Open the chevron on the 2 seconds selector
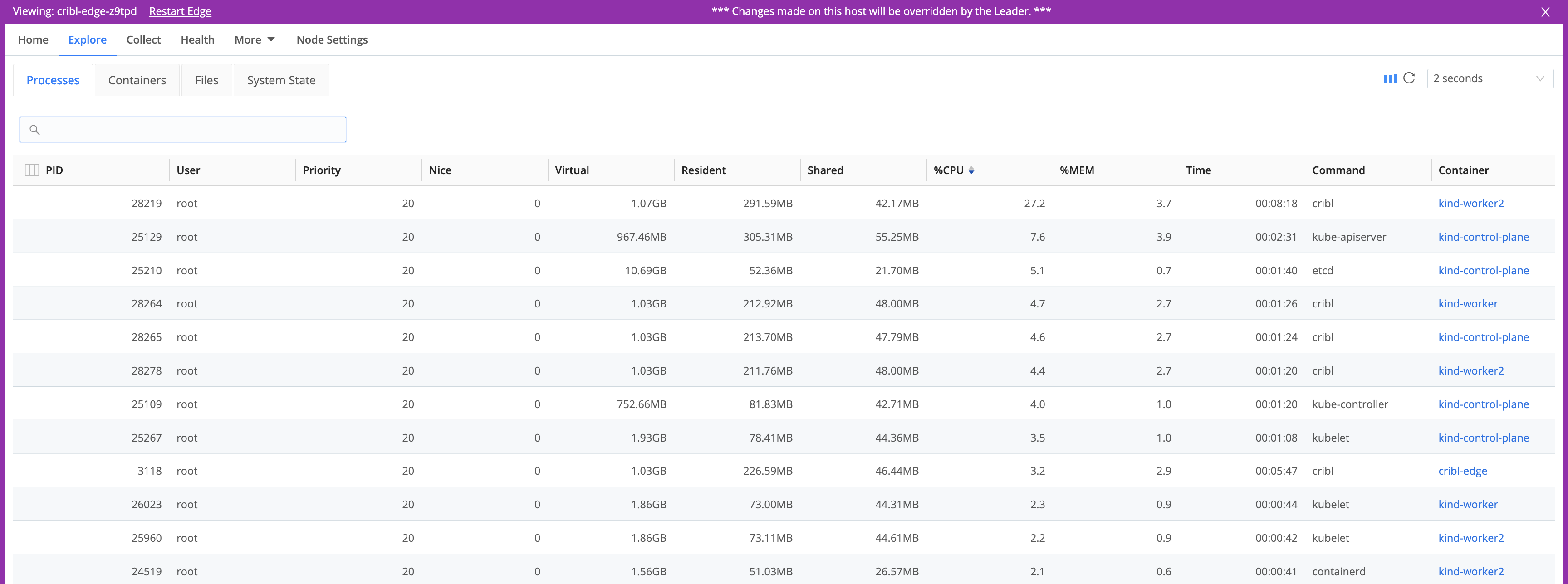Screen dimensions: 1568x584 (x=1541, y=78)
